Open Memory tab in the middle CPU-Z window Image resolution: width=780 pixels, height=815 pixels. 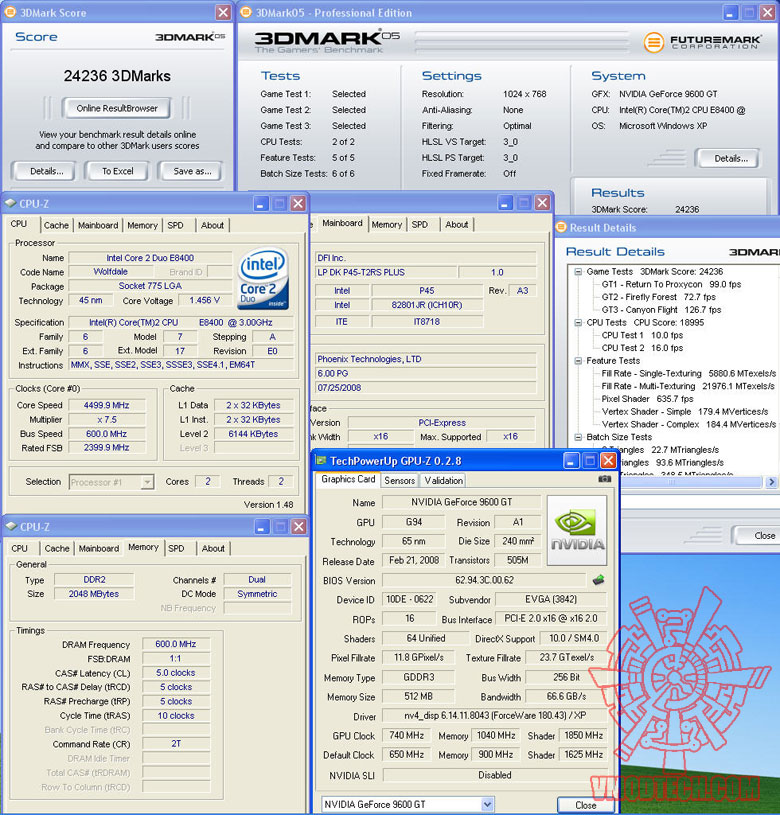tap(387, 225)
